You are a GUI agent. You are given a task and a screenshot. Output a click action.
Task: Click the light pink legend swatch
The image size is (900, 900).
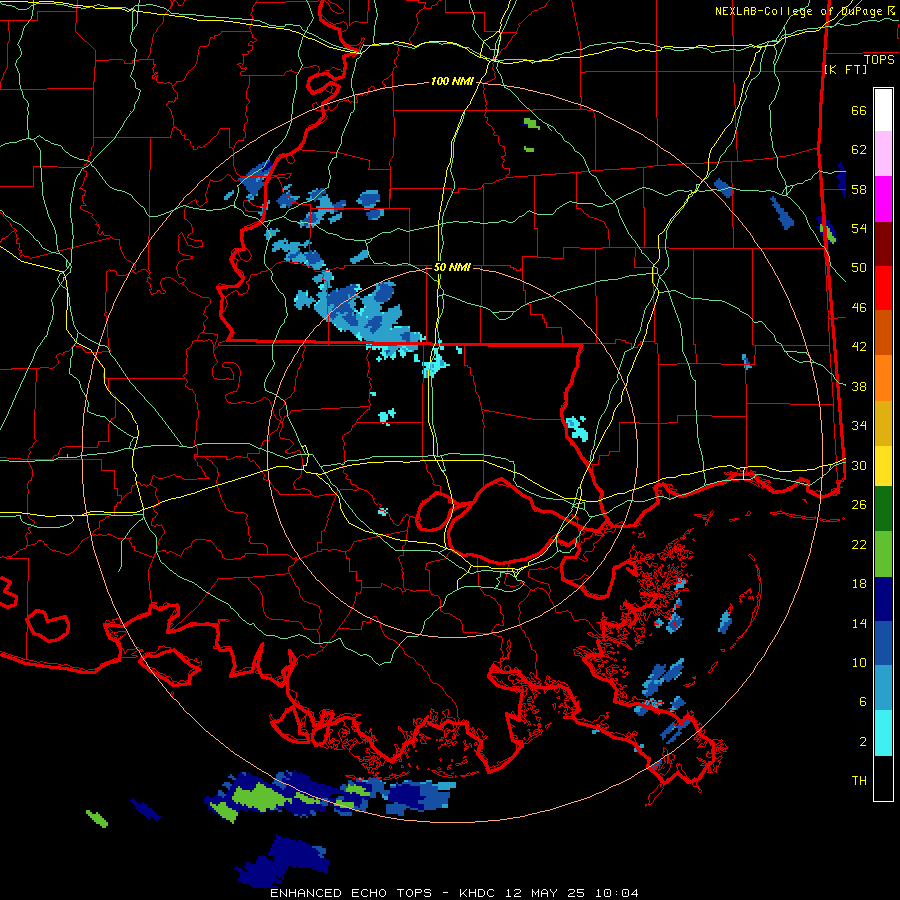click(x=883, y=153)
